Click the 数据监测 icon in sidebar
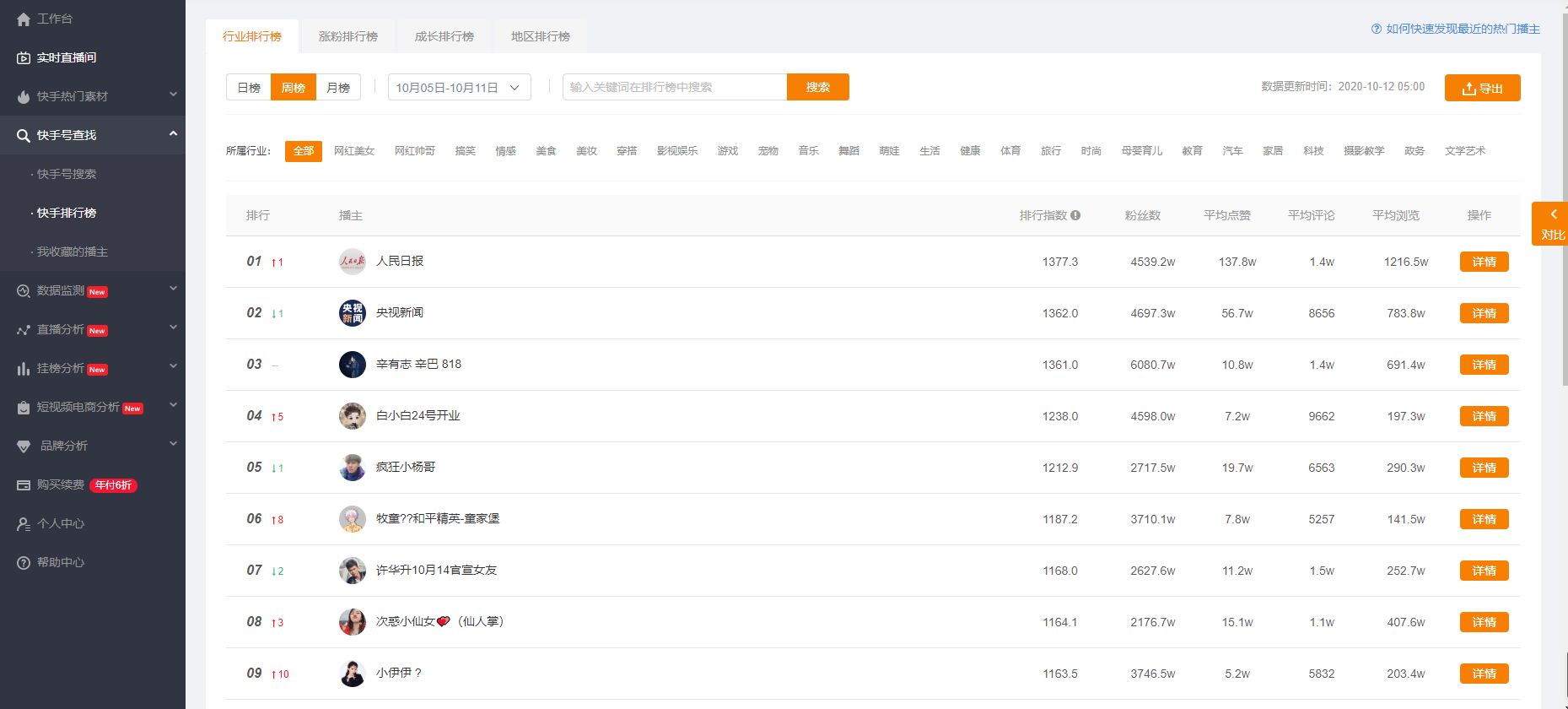The width and height of the screenshot is (1568, 709). click(x=24, y=291)
